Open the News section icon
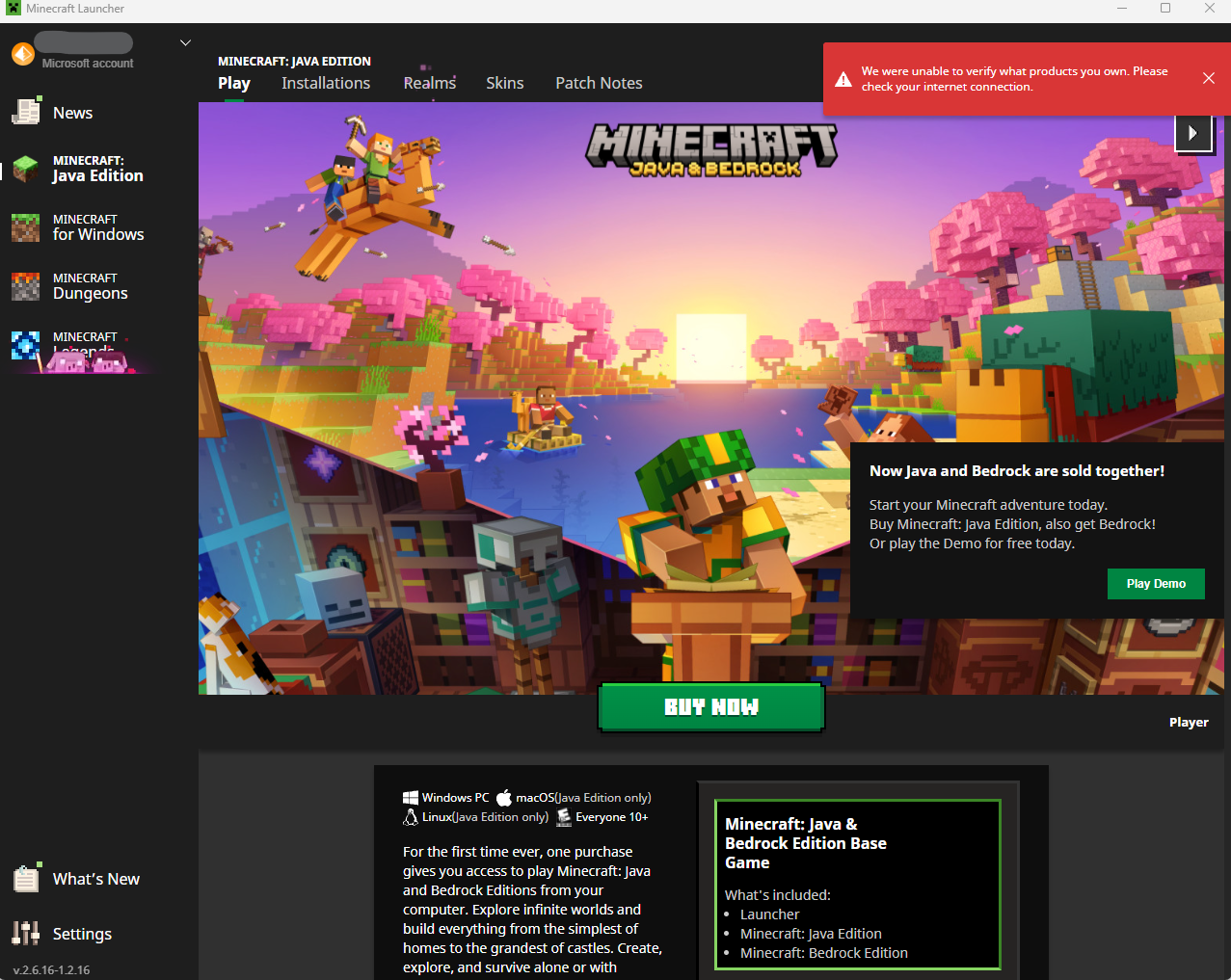 tap(26, 112)
